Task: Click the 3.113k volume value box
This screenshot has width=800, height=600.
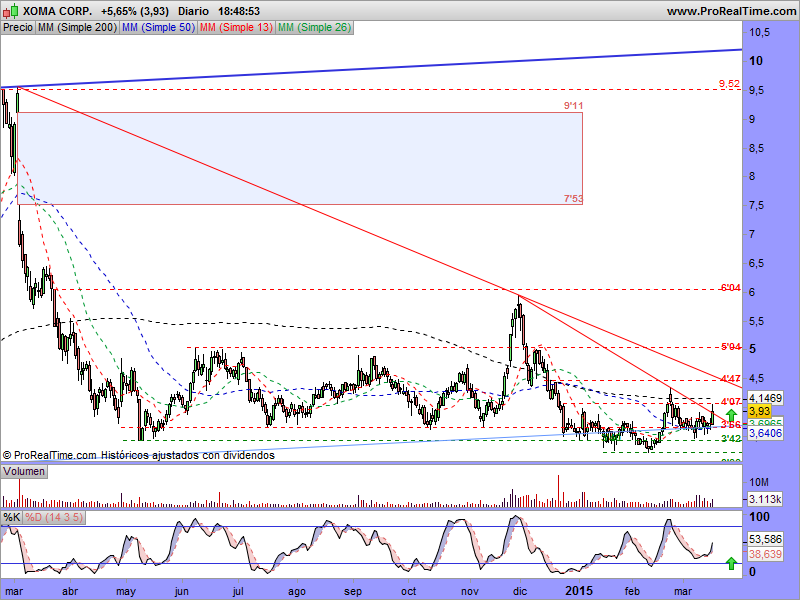Action: [765, 499]
